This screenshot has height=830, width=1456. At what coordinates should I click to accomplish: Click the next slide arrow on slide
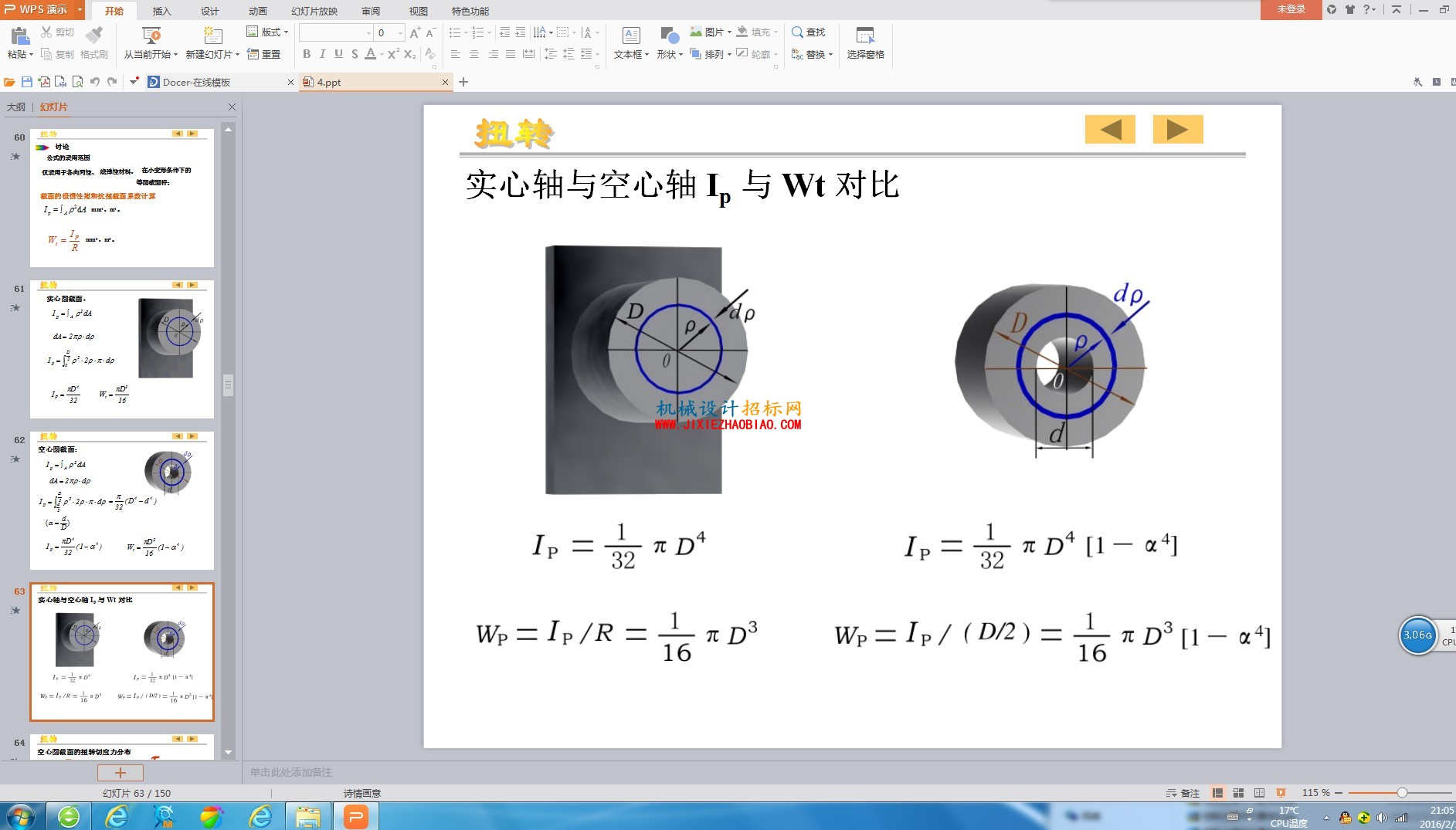(1178, 129)
